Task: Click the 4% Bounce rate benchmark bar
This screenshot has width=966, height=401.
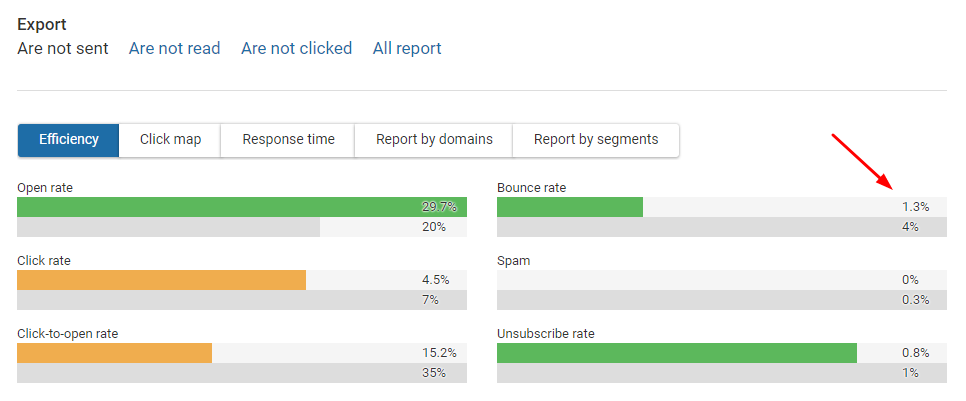Action: pyautogui.click(x=720, y=227)
